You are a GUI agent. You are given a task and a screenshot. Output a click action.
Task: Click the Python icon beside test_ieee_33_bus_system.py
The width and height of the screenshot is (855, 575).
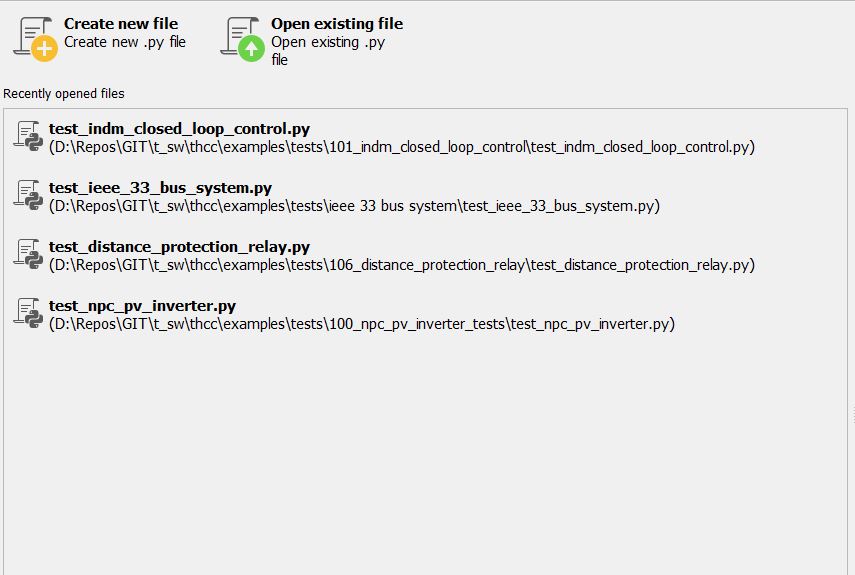pyautogui.click(x=27, y=194)
